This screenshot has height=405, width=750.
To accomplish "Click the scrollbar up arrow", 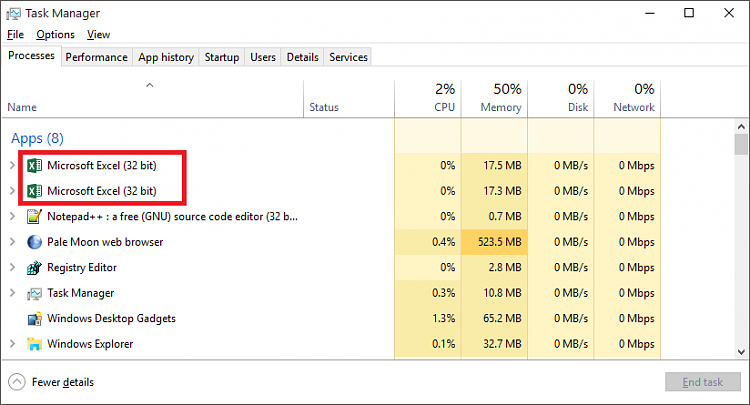I will coord(741,127).
